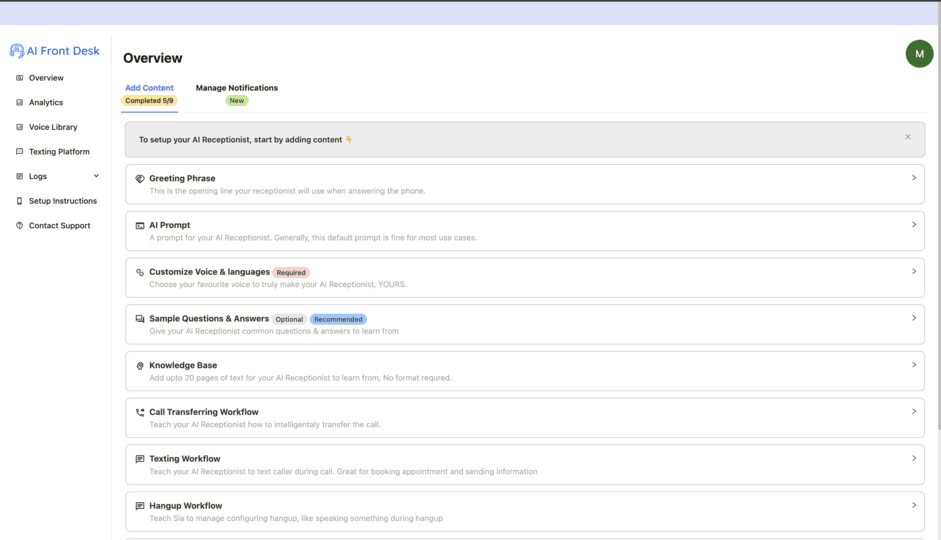Image resolution: width=941 pixels, height=540 pixels.
Task: Open the user avatar labeled M
Action: 919,54
